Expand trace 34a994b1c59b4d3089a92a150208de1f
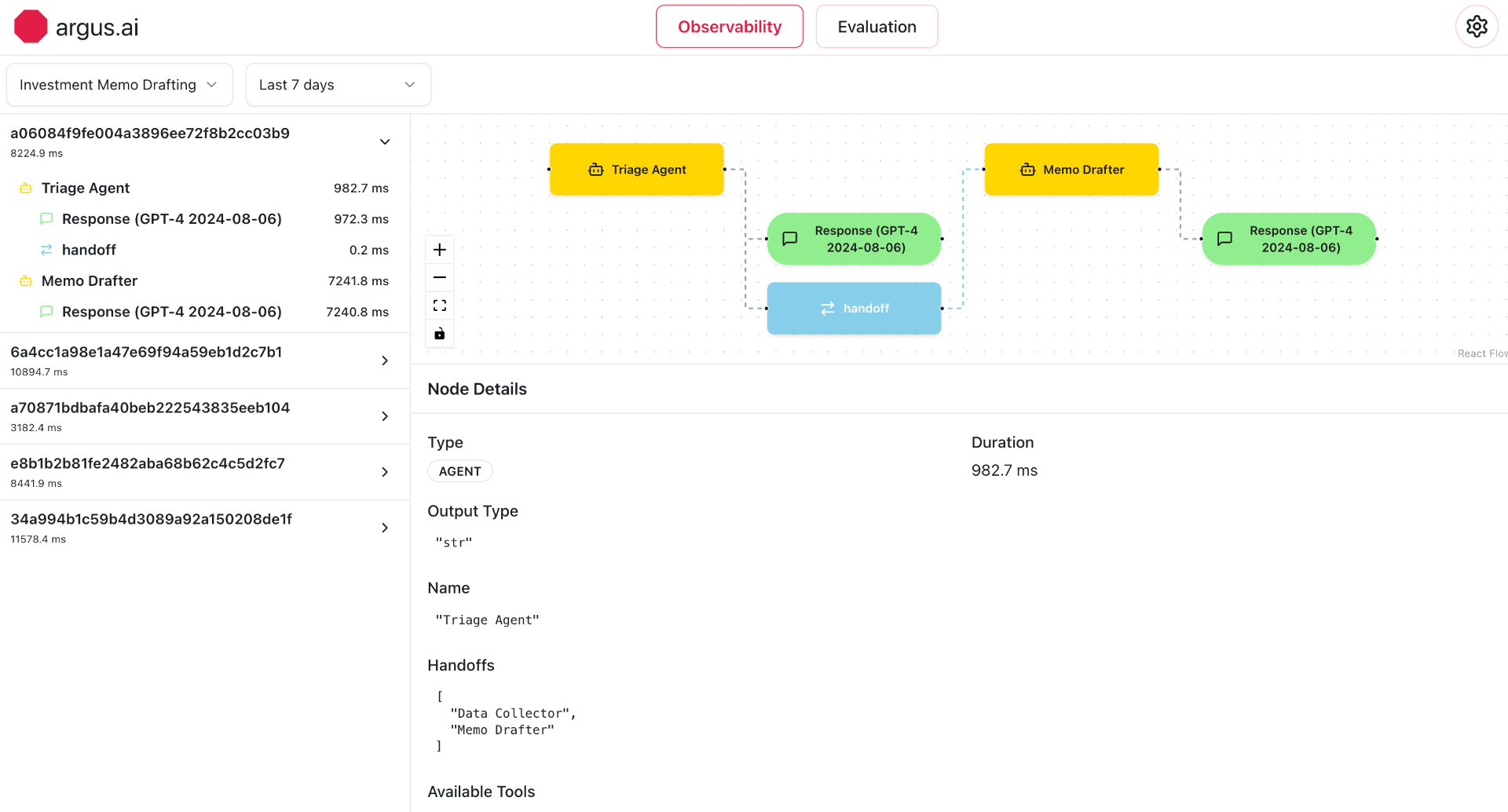This screenshot has height=812, width=1508. point(385,528)
